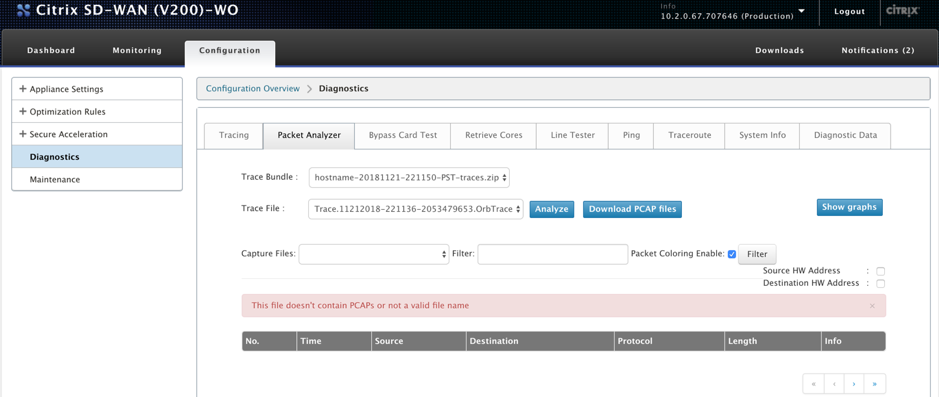Dismiss the PCAP error alert
The image size is (939, 397).
(872, 305)
